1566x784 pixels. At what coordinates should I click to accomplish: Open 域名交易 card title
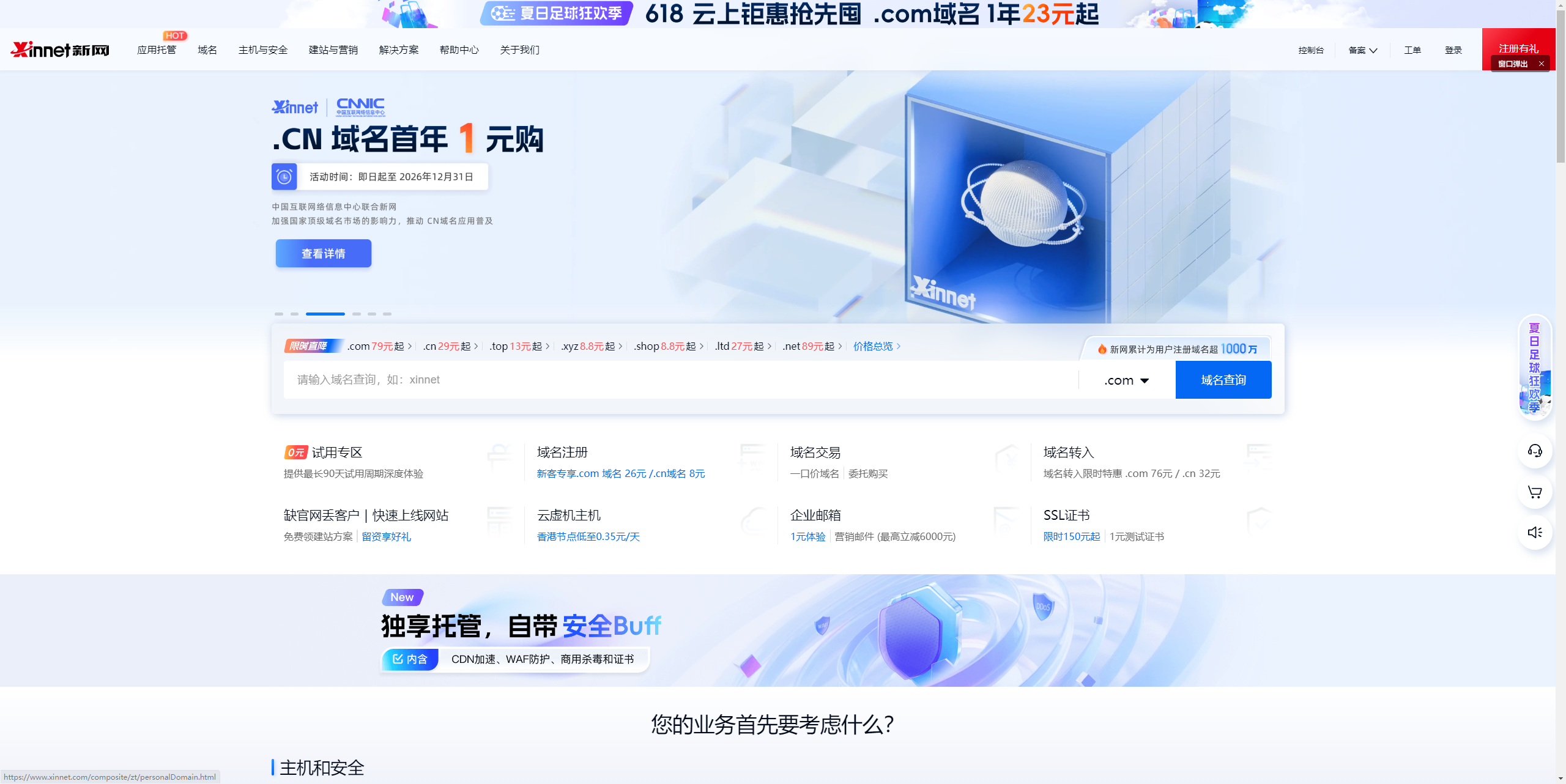click(x=815, y=453)
